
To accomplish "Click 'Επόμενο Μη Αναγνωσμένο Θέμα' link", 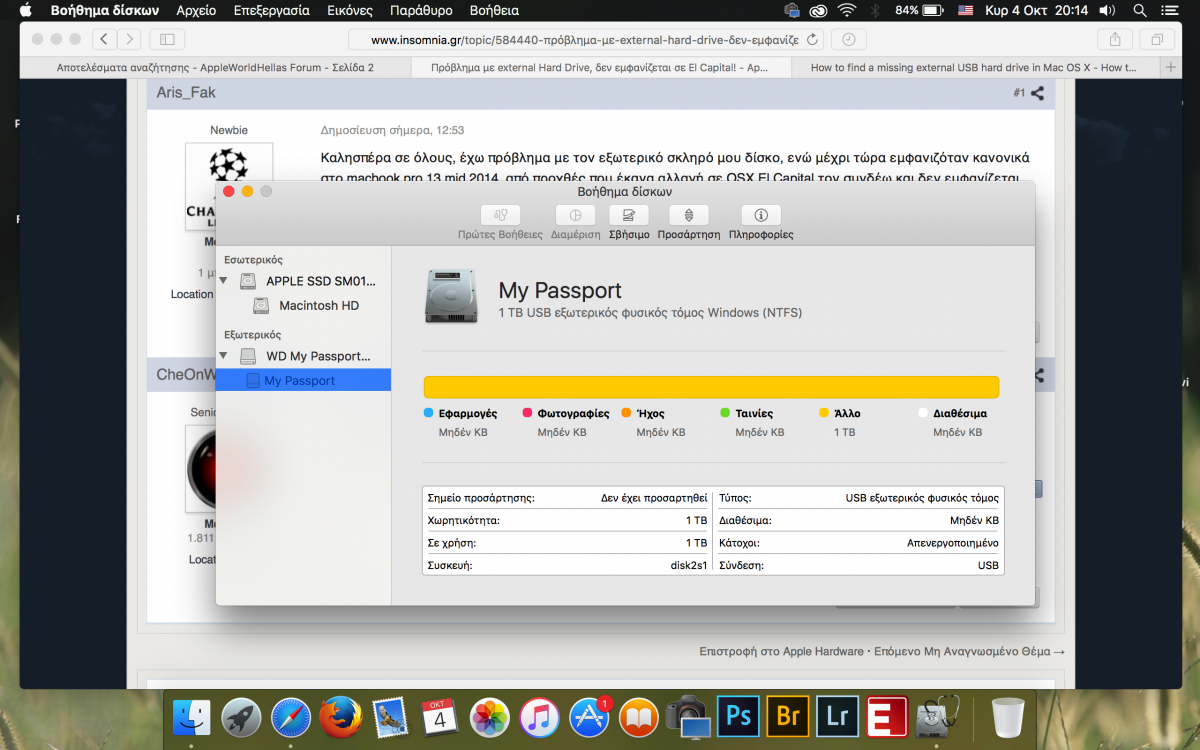I will pyautogui.click(x=970, y=651).
